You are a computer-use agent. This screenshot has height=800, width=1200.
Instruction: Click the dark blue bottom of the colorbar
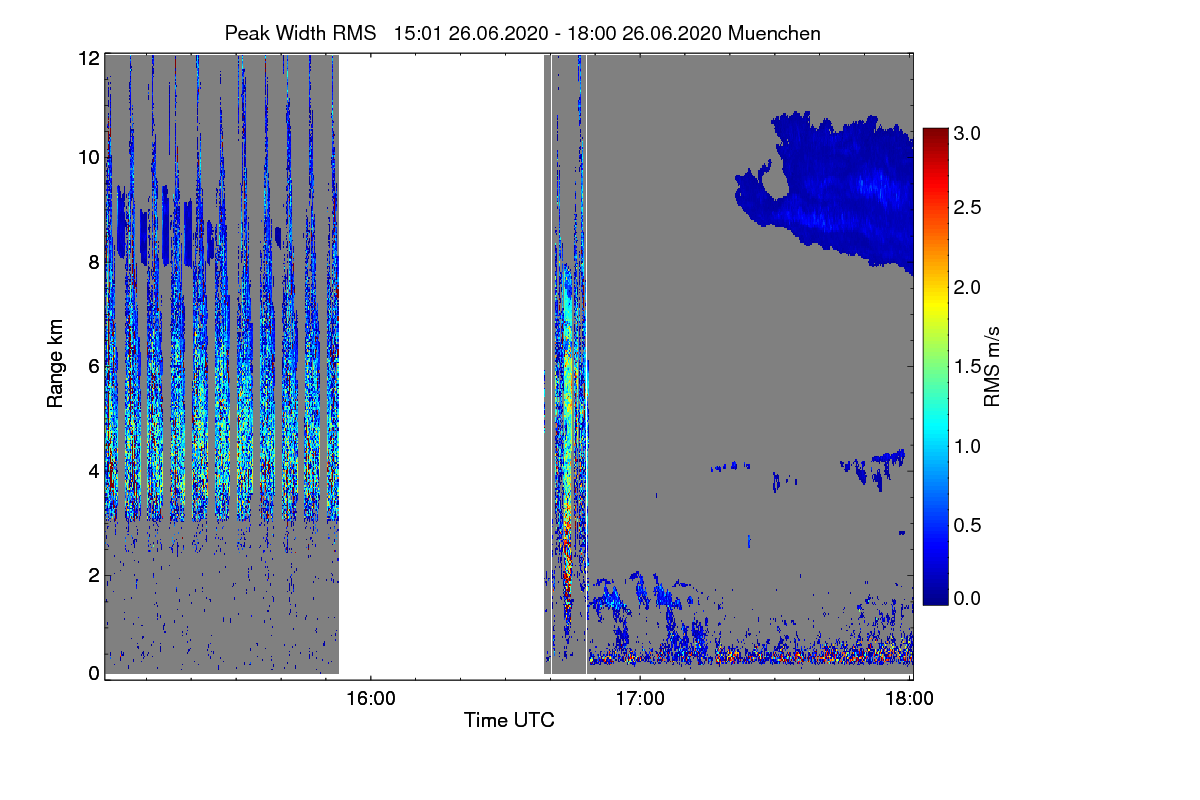[935, 598]
